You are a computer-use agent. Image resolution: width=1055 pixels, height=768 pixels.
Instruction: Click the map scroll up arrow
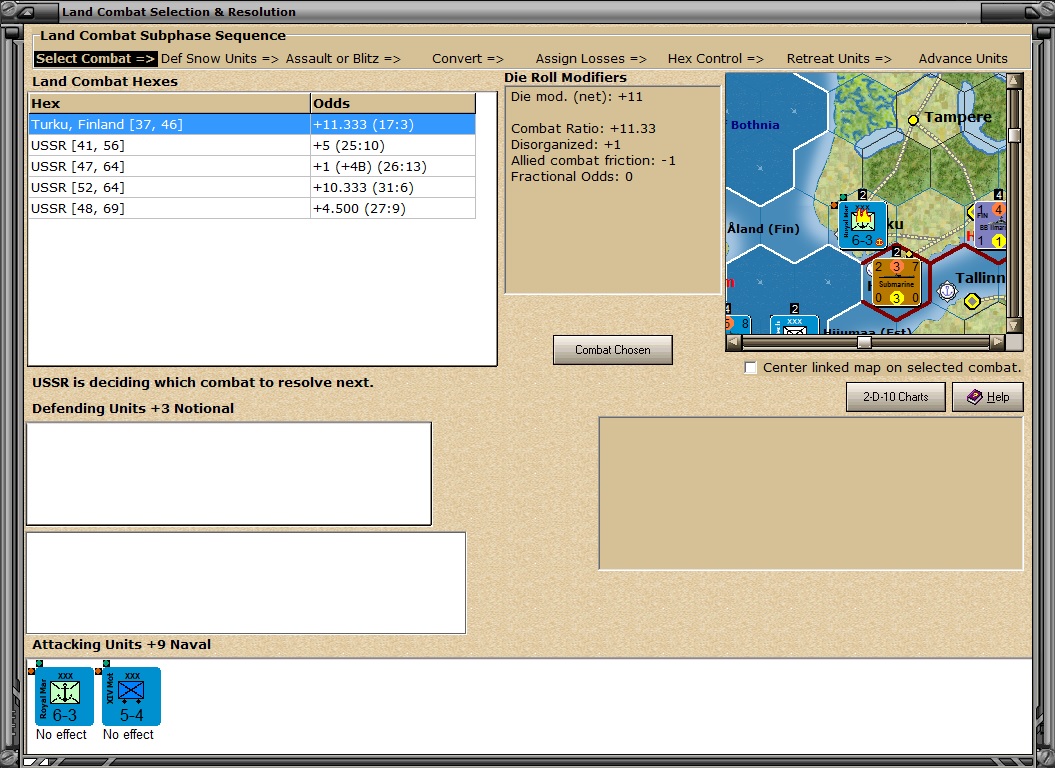pos(1015,81)
